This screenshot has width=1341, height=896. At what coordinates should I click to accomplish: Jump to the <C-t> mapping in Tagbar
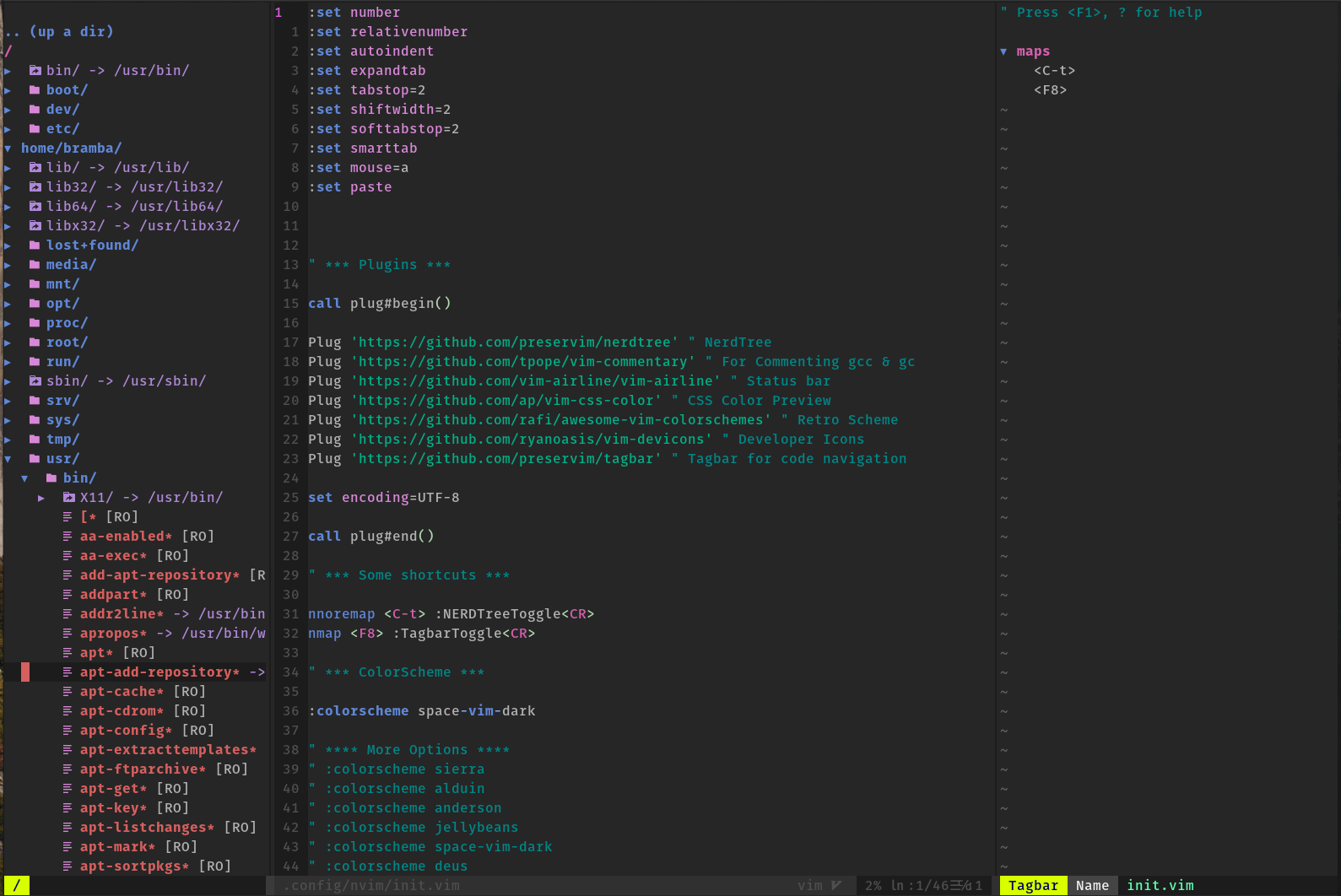coord(1054,71)
